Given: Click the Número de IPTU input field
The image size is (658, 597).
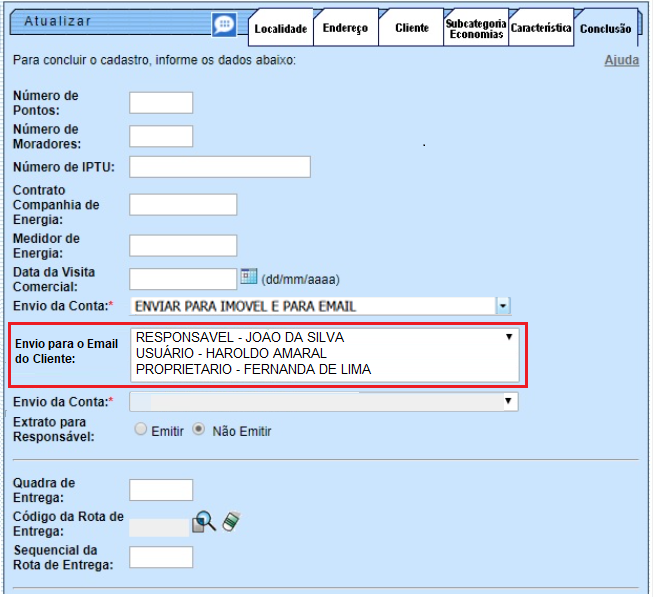Looking at the screenshot, I should click(220, 166).
